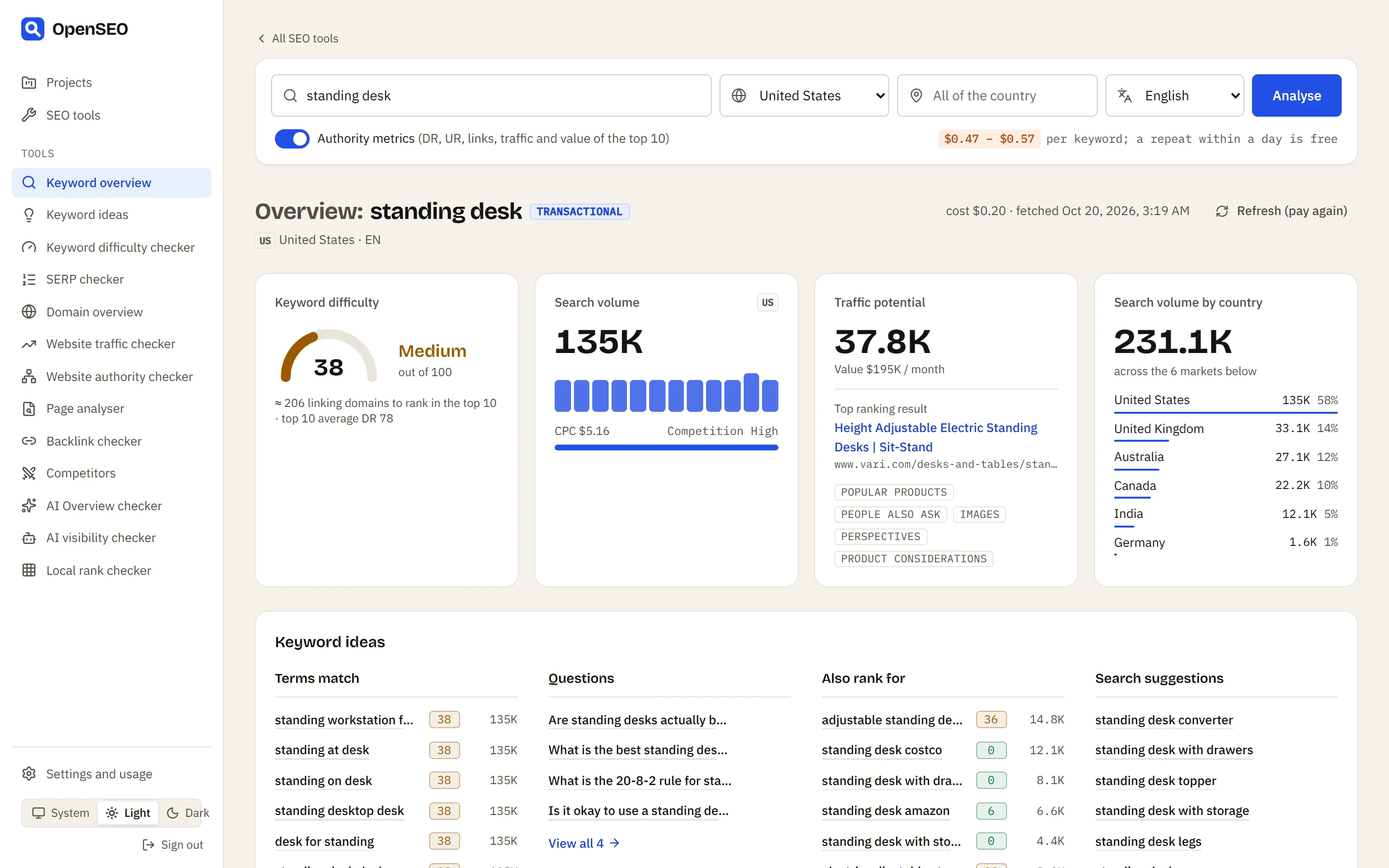Select the Keyword overview sidebar item
Viewport: 1389px width, 868px height.
coord(111,183)
